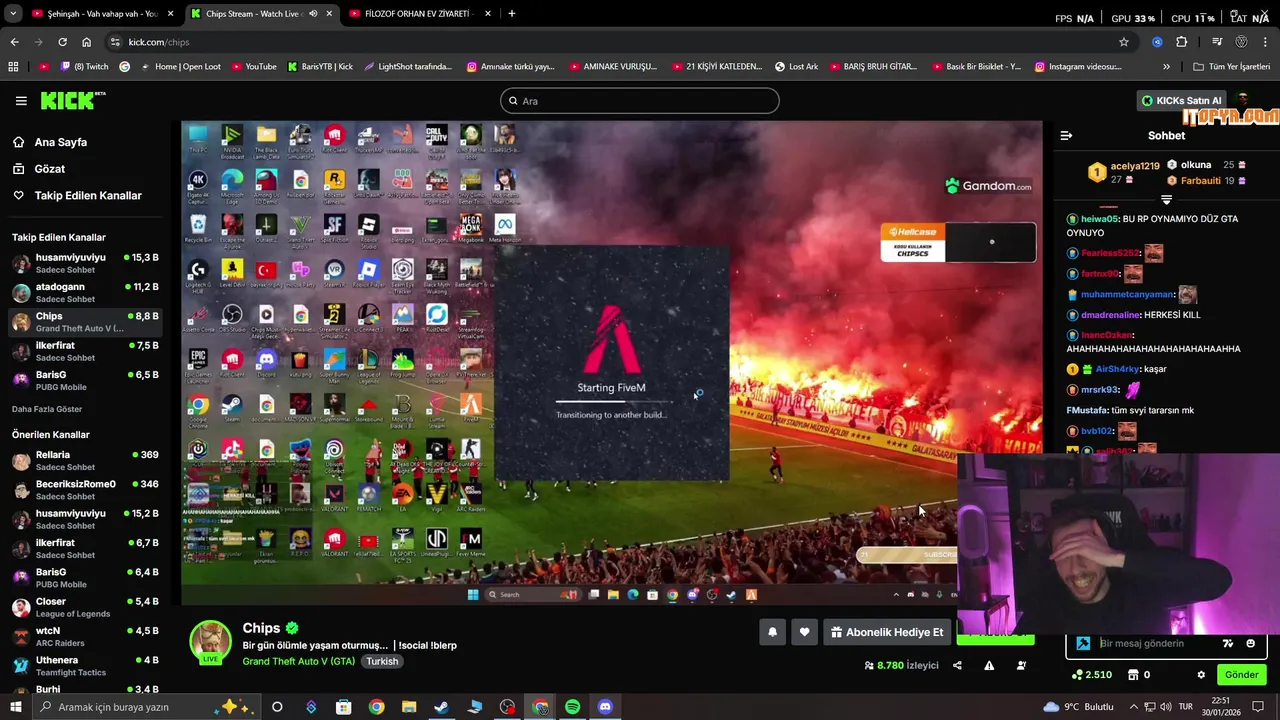
Task: Open husamviyuviyu channel in followed list
Action: pos(85,264)
